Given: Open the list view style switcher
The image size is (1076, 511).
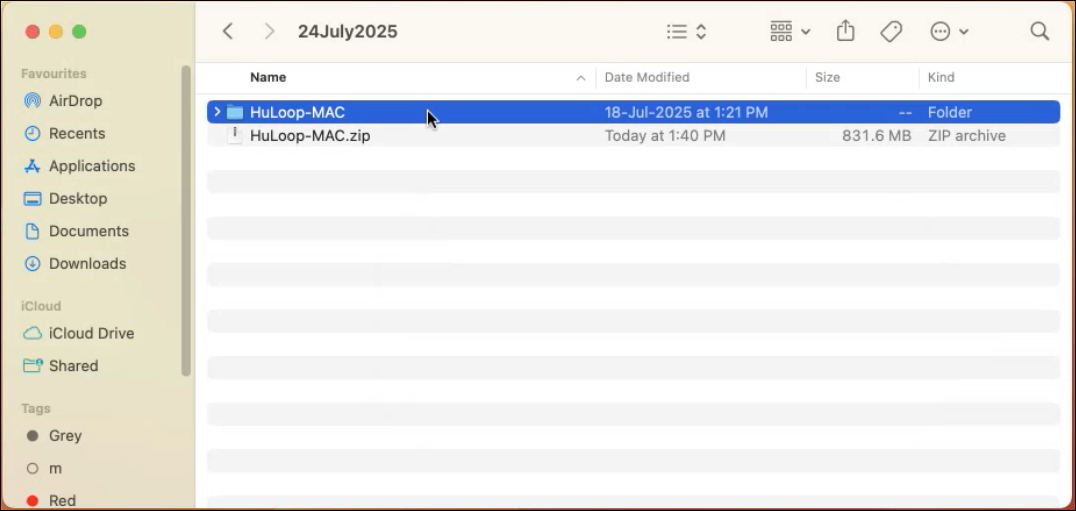Looking at the screenshot, I should tap(687, 32).
